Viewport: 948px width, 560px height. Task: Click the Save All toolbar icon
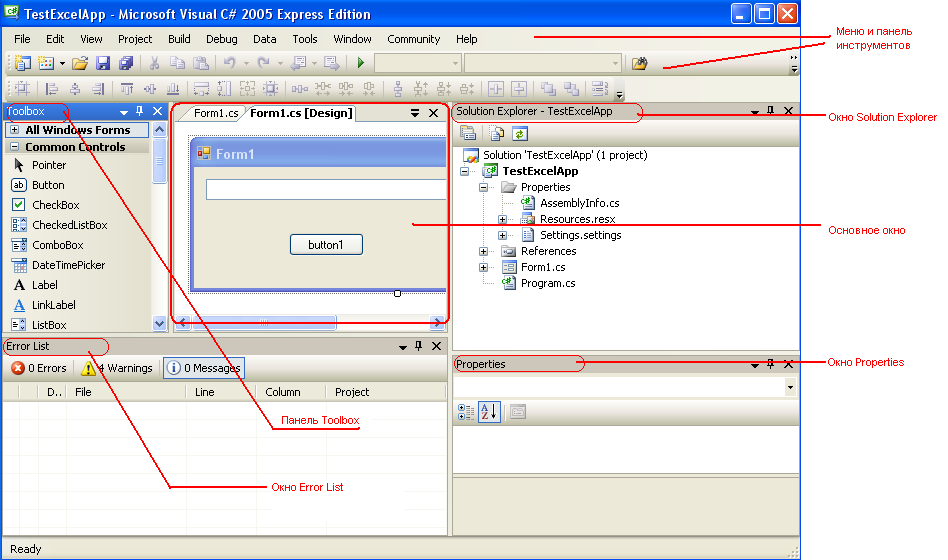point(126,63)
